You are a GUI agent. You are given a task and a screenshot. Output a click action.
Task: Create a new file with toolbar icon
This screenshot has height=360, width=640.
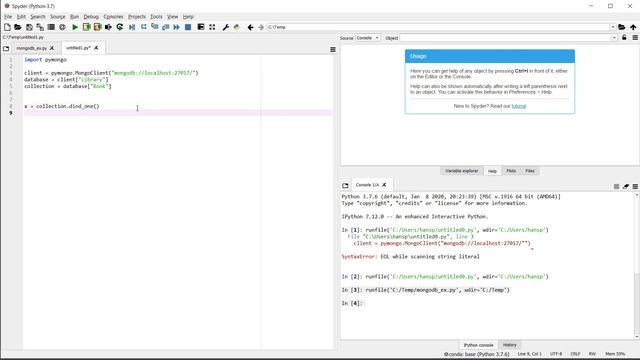[x=7, y=27]
